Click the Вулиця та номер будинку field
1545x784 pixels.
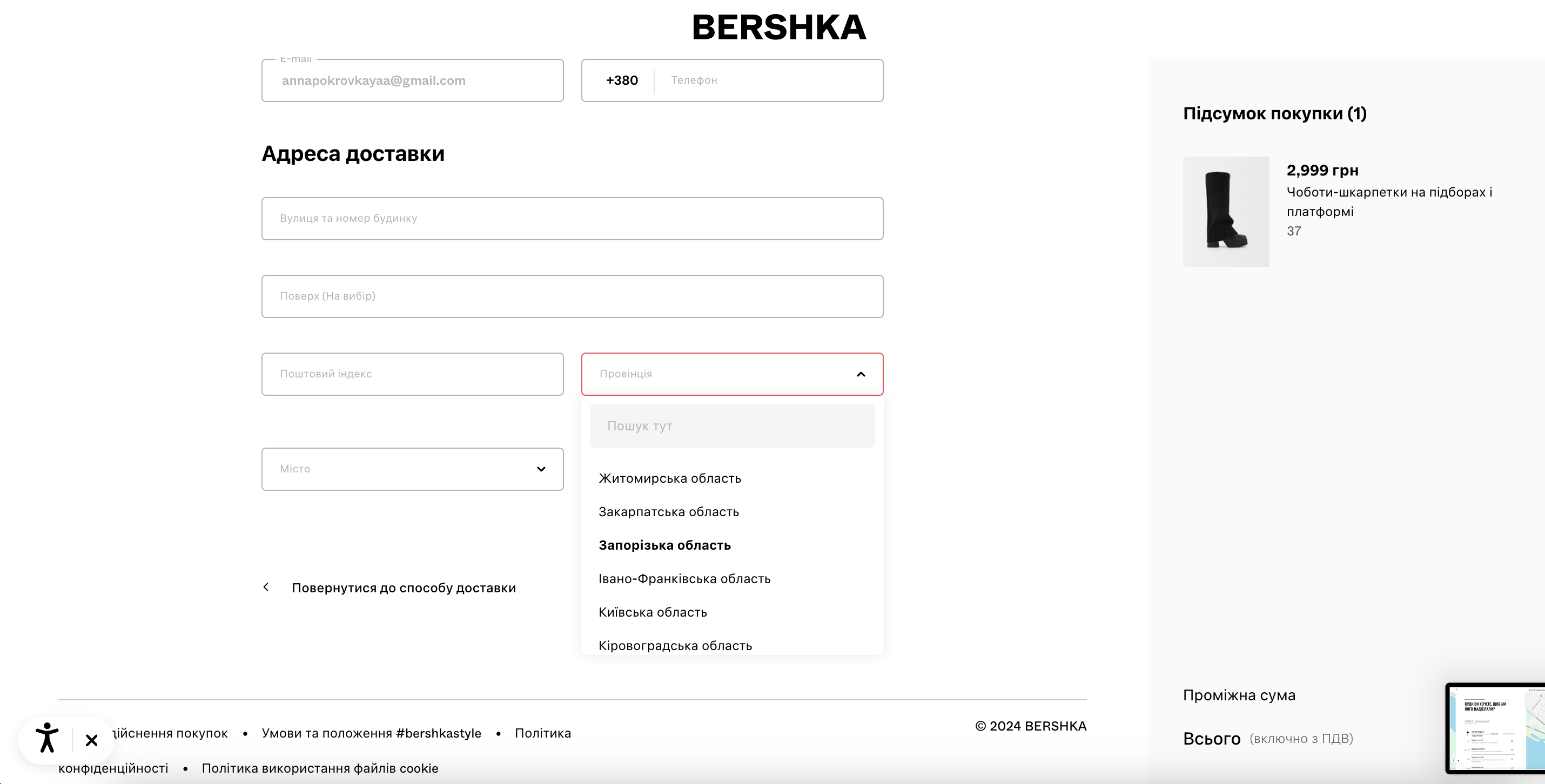click(x=572, y=218)
